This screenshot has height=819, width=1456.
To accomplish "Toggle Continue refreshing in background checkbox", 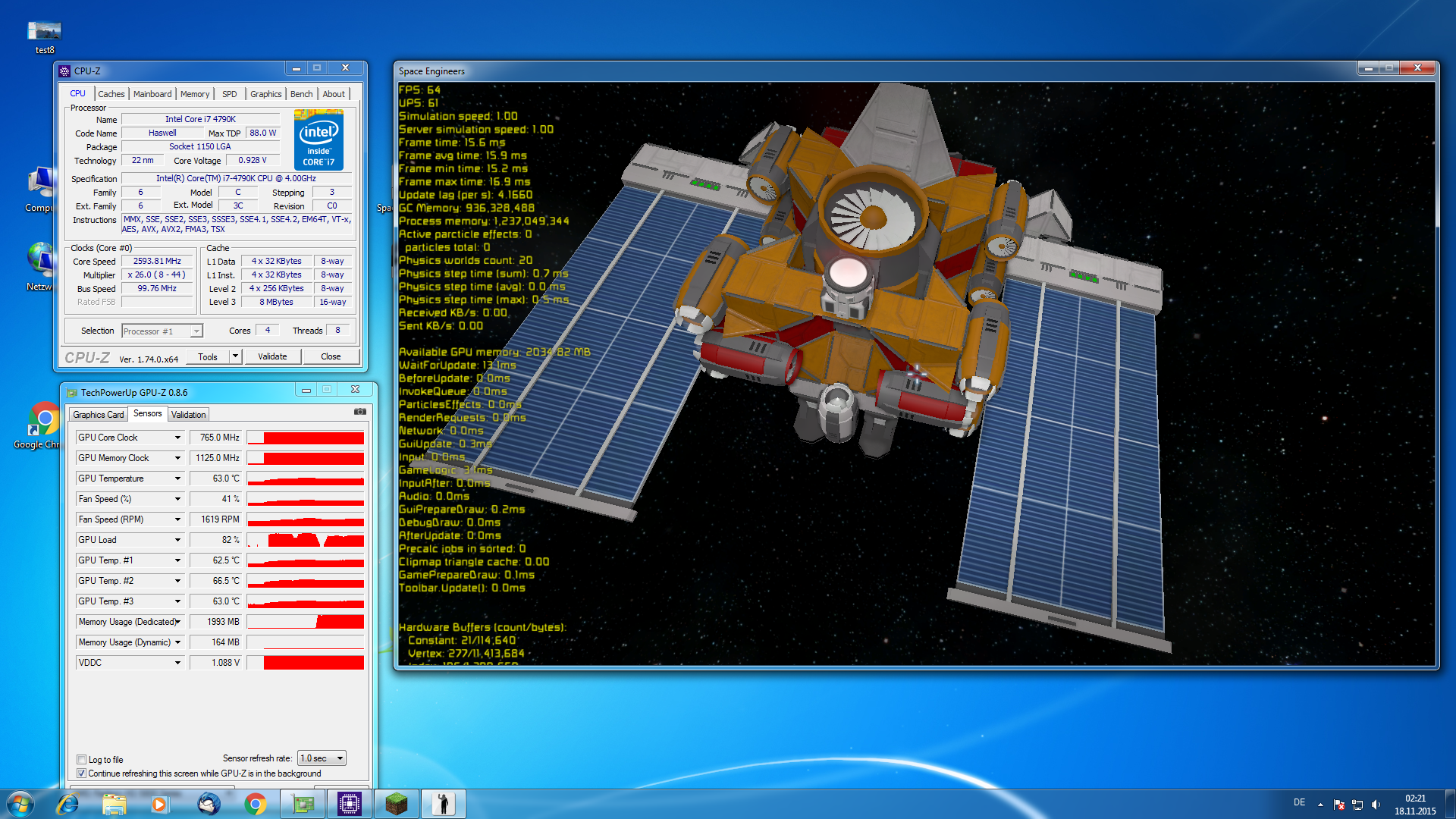I will 81,773.
